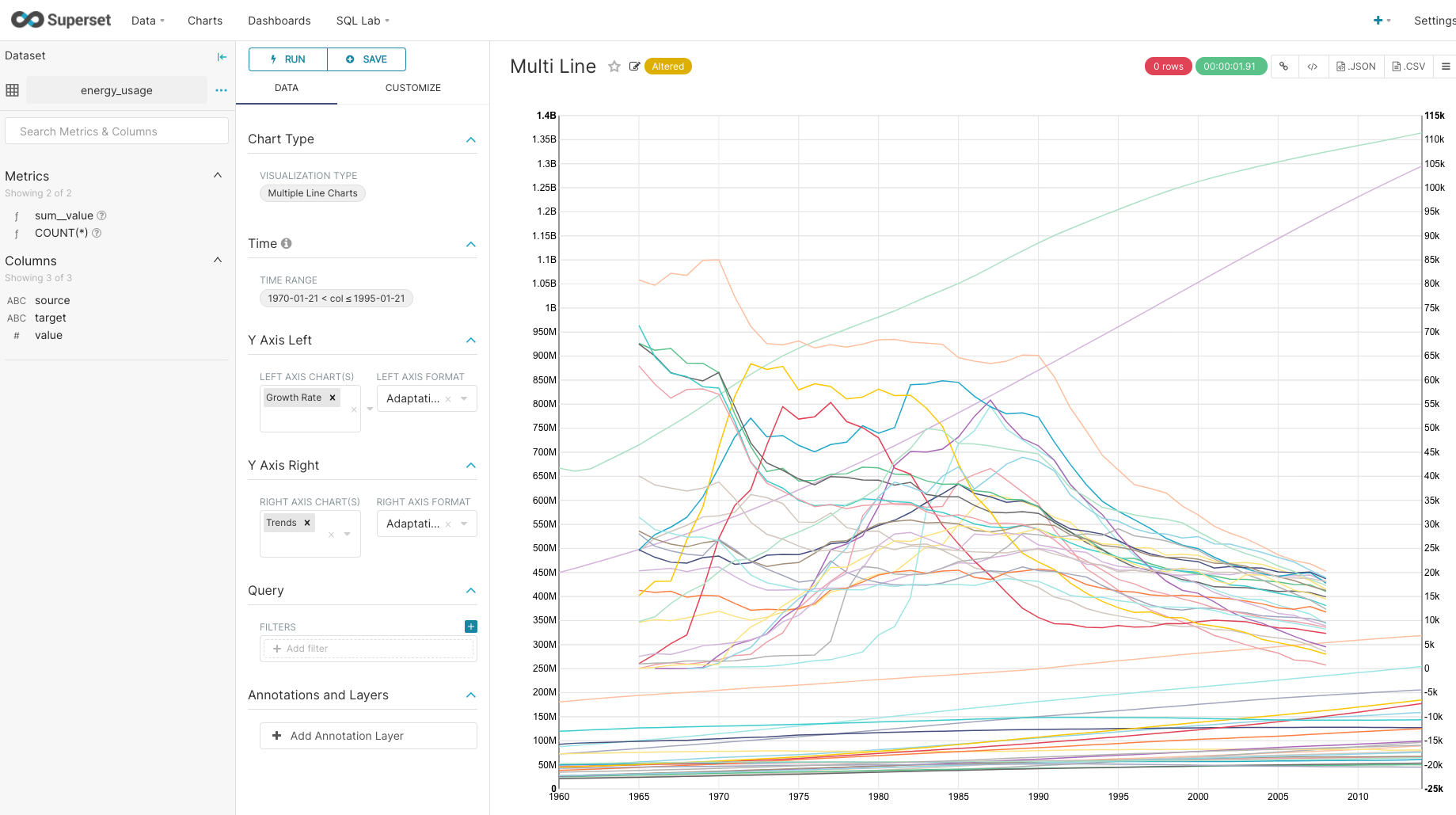
Task: Collapse the Y Axis Left section
Action: tap(471, 341)
